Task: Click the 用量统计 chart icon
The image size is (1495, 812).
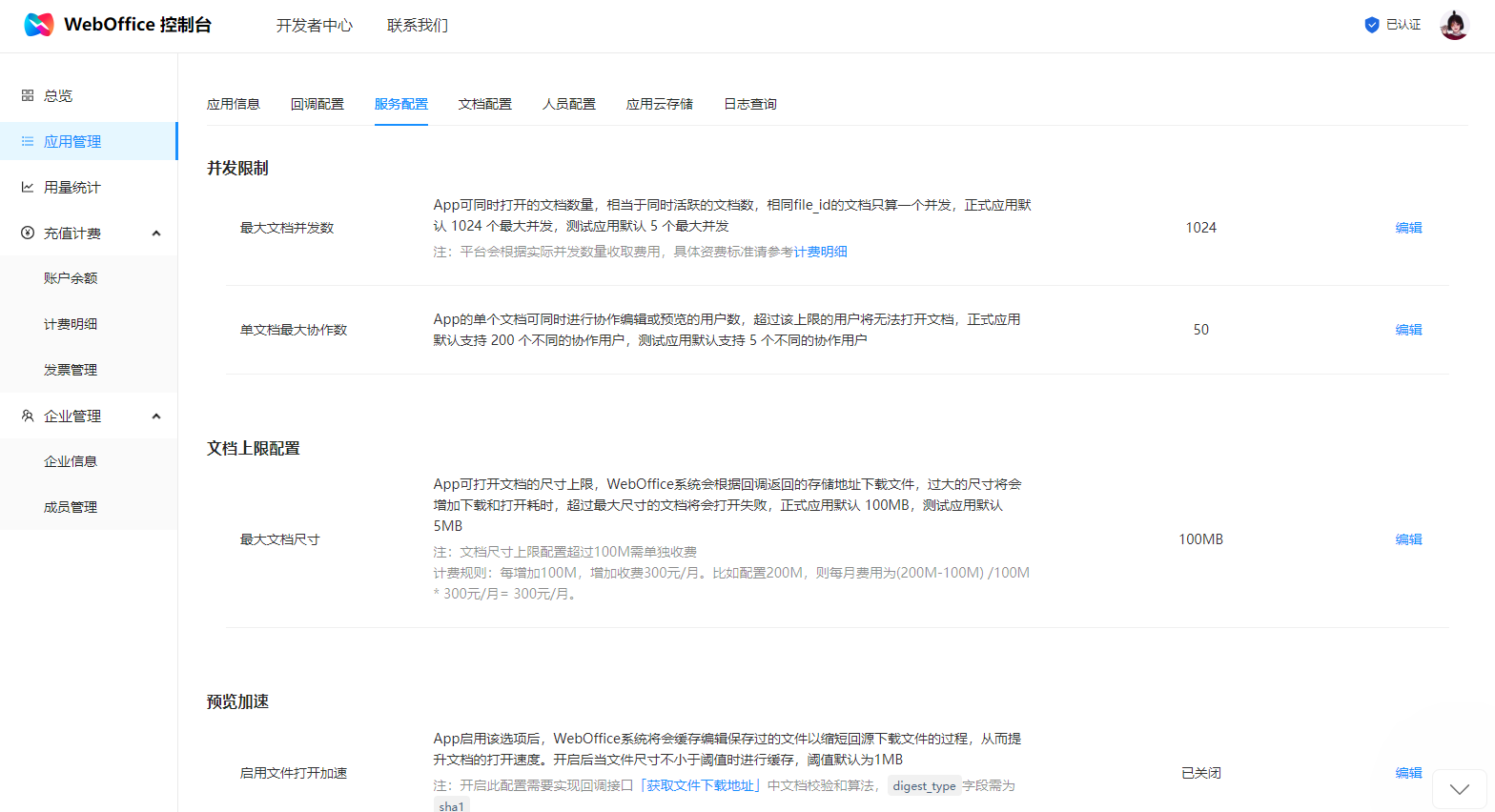Action: (x=28, y=187)
